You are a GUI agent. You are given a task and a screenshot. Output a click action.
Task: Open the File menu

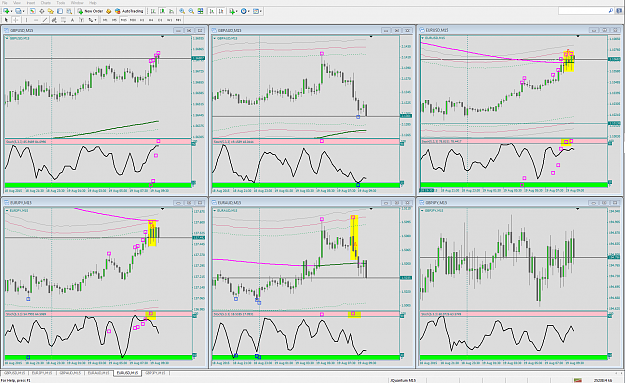tap(5, 3)
